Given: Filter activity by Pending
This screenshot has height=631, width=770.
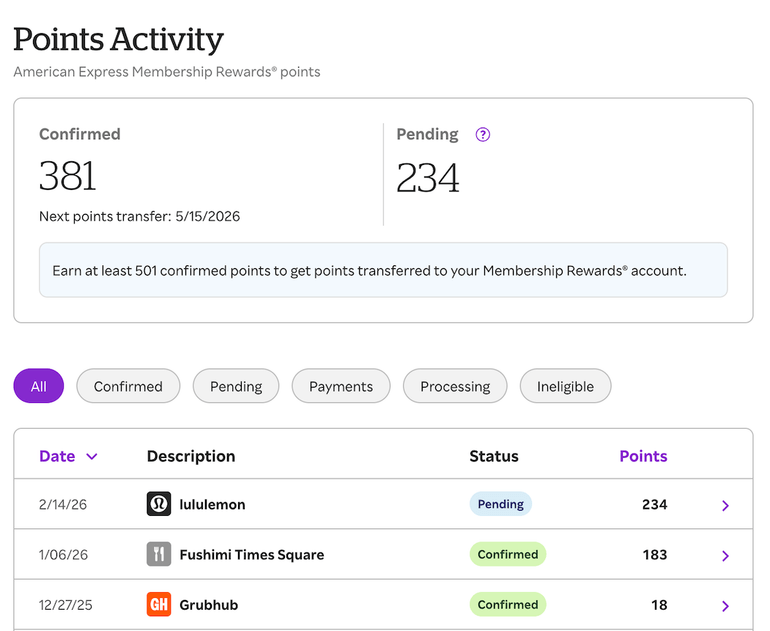Looking at the screenshot, I should pyautogui.click(x=236, y=386).
